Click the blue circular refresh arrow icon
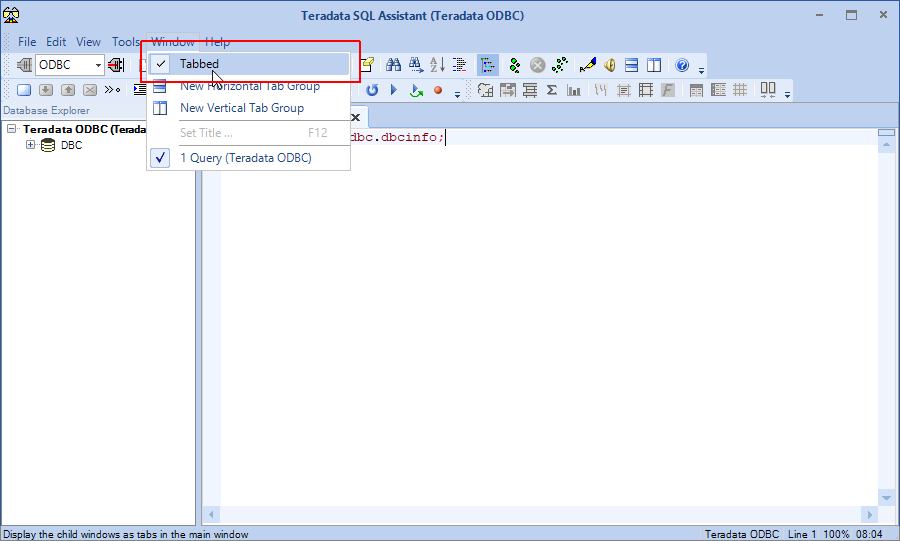 click(372, 90)
